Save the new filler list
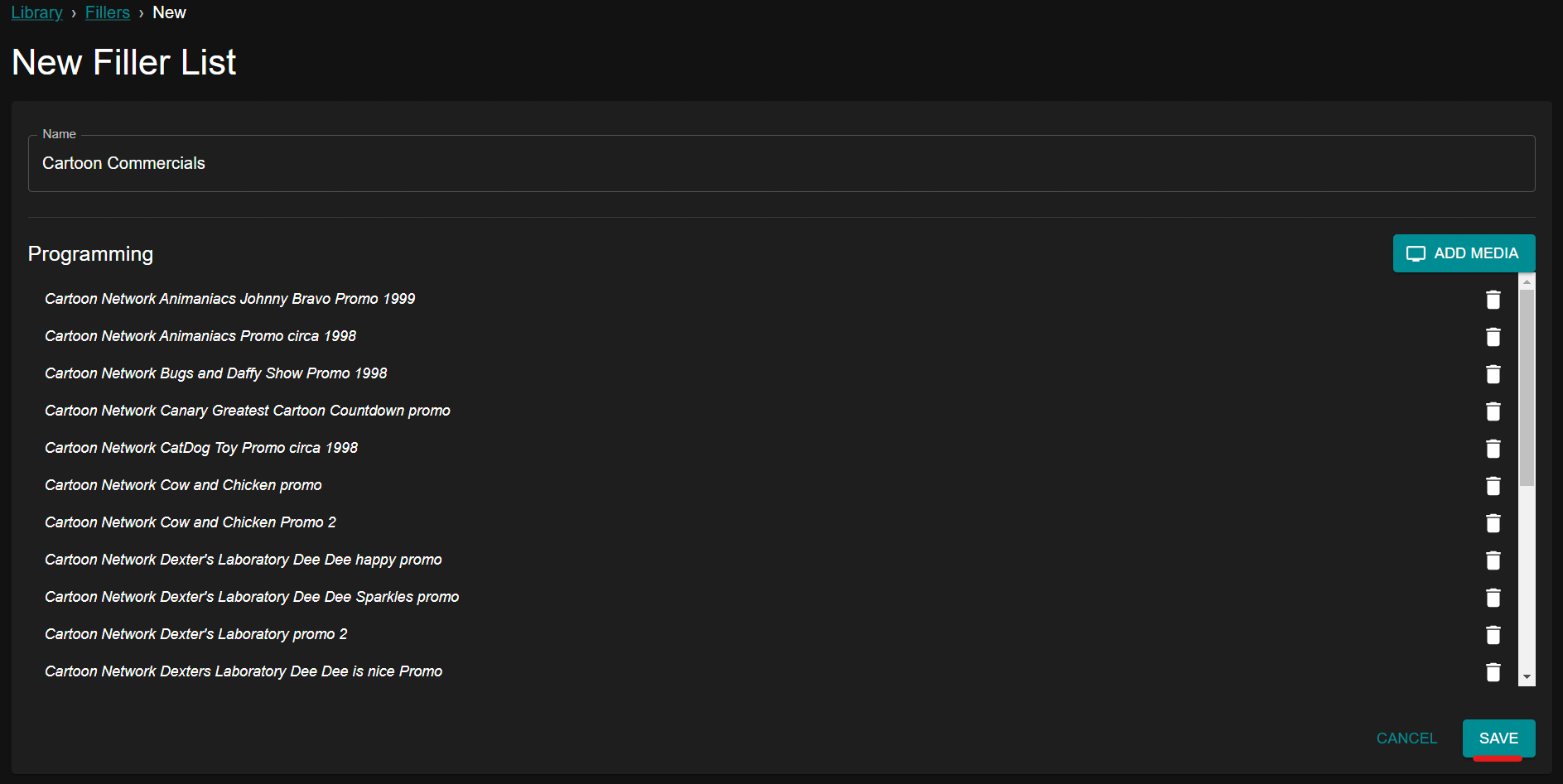Viewport: 1563px width, 784px height. [1498, 738]
